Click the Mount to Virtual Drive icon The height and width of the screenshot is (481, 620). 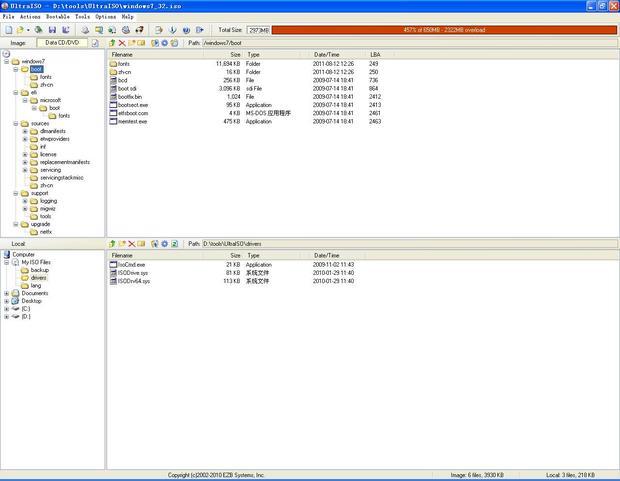(126, 30)
